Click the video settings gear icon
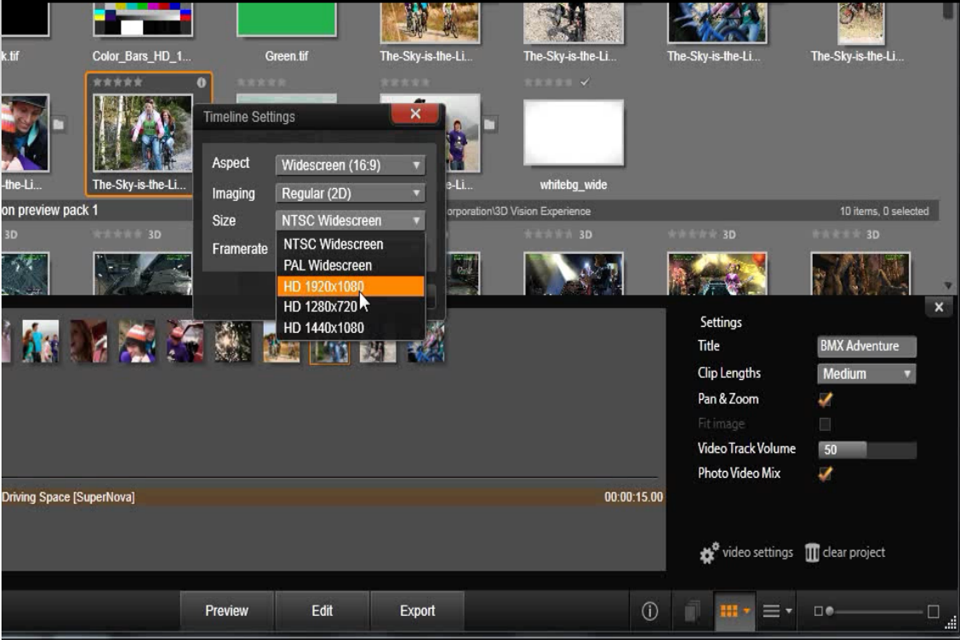The width and height of the screenshot is (960, 640). click(x=709, y=553)
